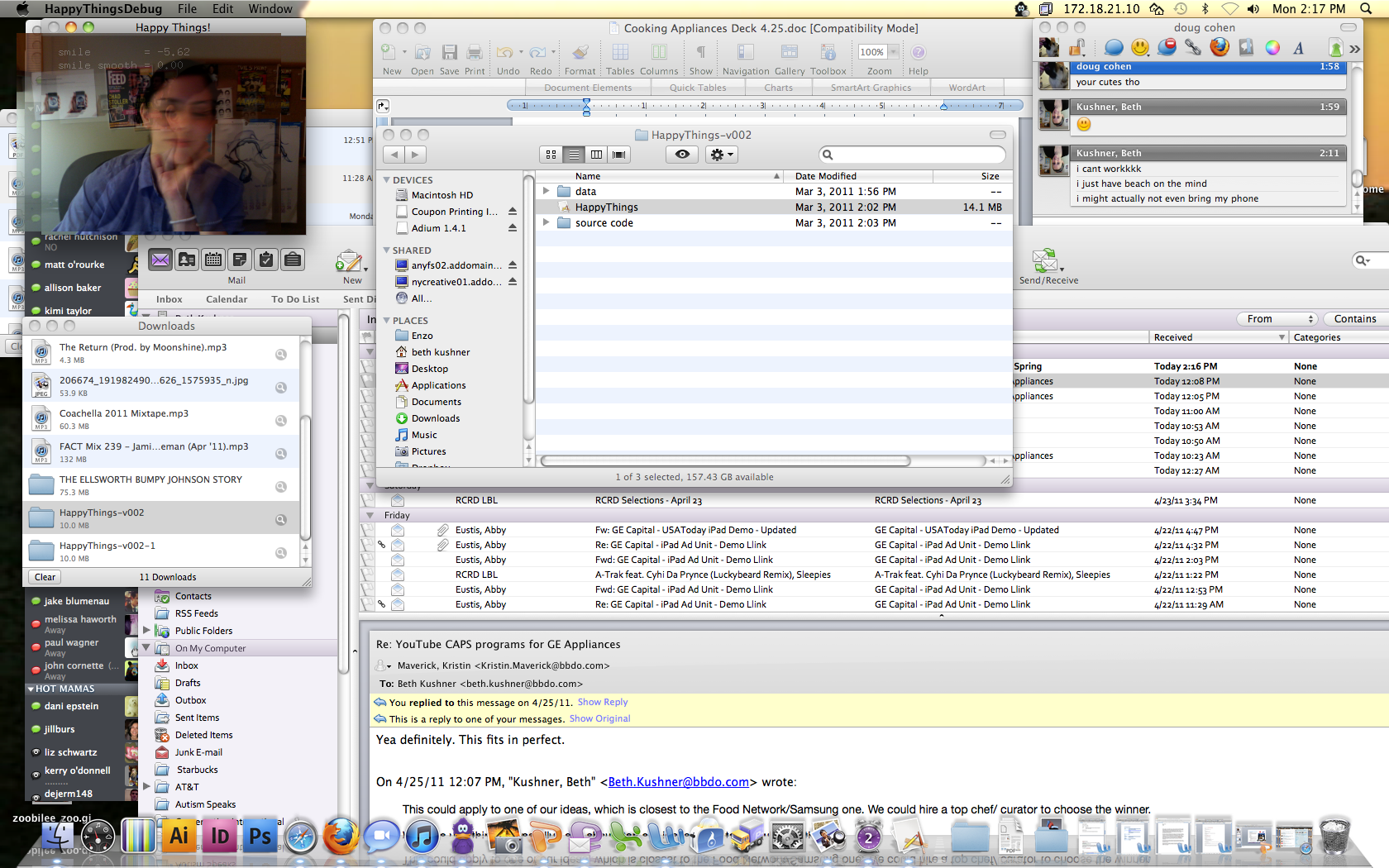This screenshot has height=868, width=1389.
Task: Click the right indent marker on Word ruler
Action: coord(943,107)
